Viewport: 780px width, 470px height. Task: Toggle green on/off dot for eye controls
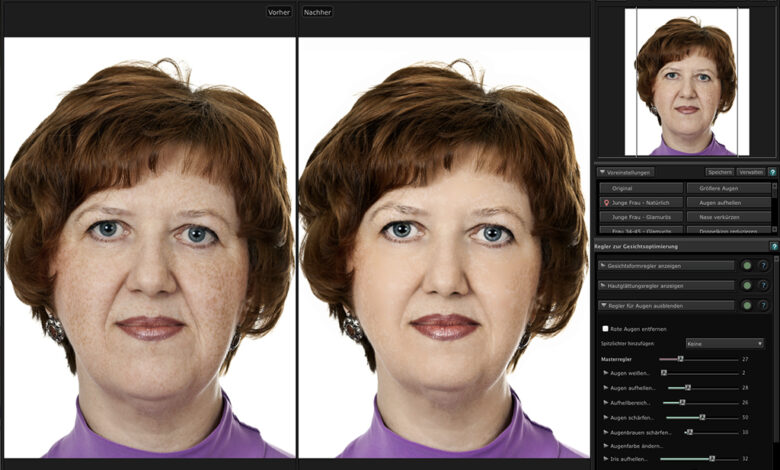[747, 305]
